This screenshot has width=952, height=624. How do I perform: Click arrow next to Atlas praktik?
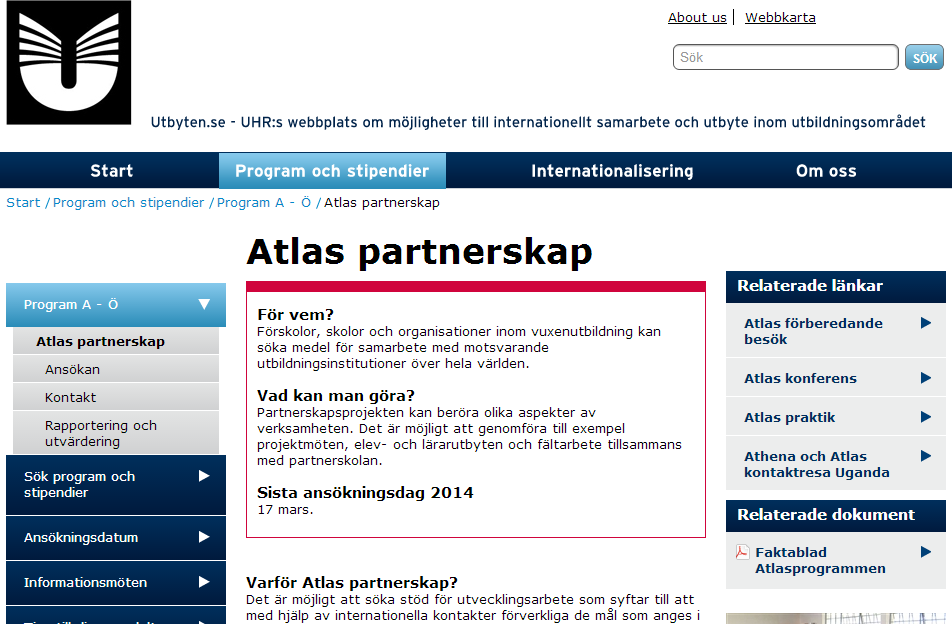925,417
